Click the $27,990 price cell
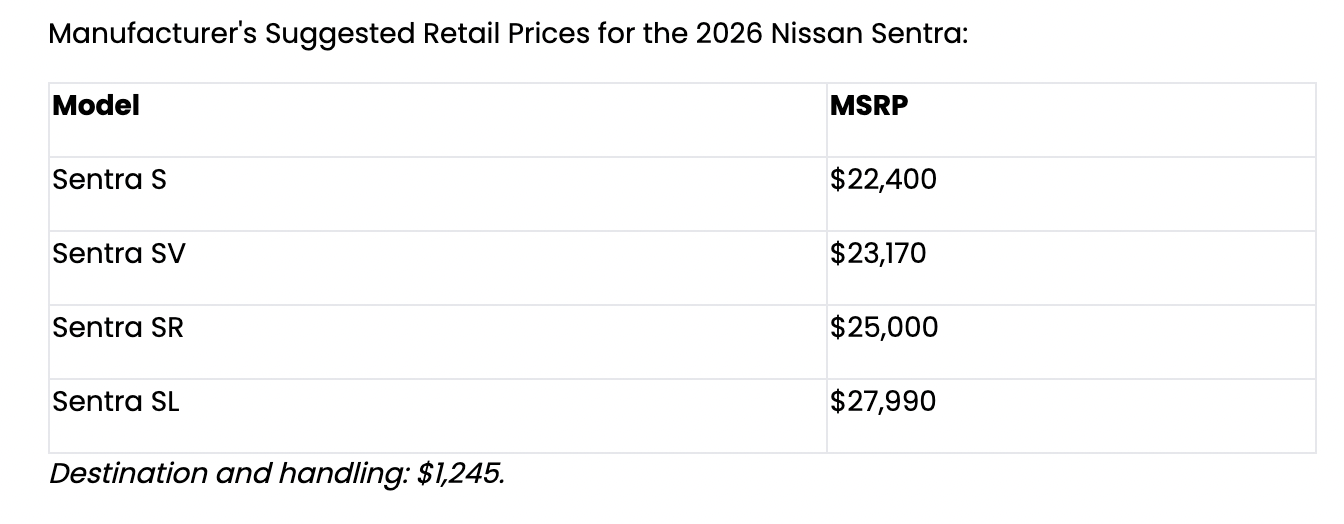The height and width of the screenshot is (524, 1344). (883, 402)
